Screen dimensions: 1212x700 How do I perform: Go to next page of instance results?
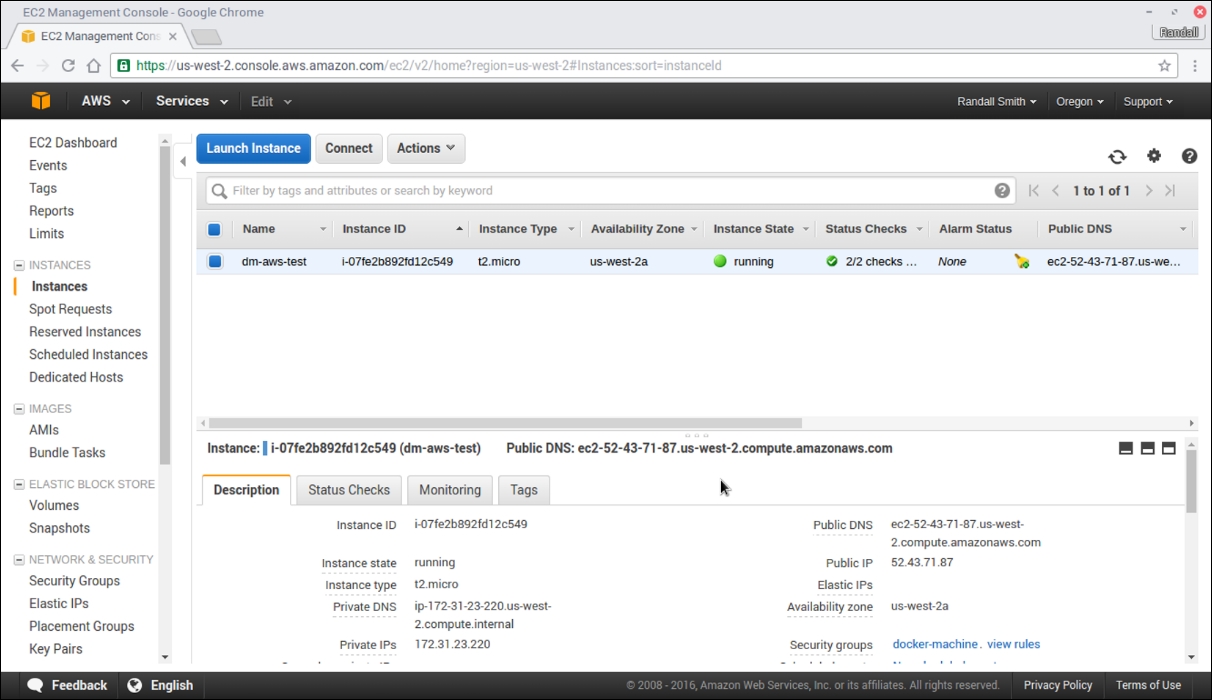click(1149, 191)
